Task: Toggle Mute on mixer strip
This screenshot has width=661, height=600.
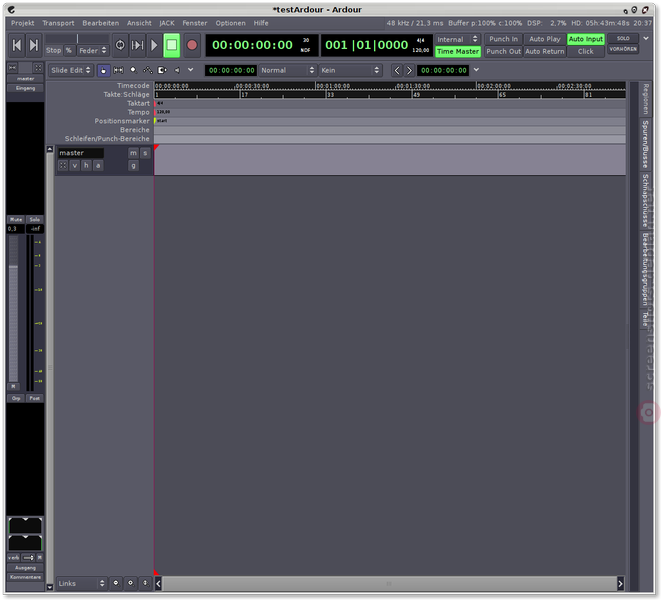Action: tap(16, 219)
